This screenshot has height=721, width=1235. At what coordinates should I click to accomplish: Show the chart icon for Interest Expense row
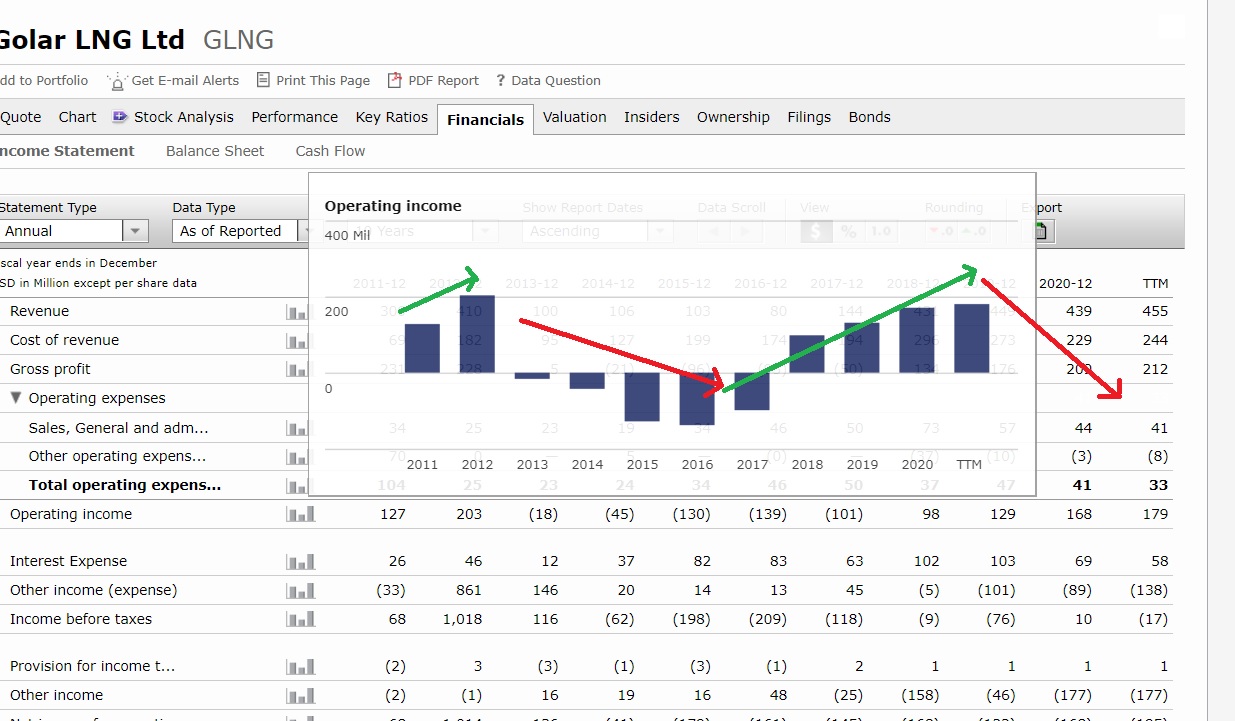[x=300, y=562]
